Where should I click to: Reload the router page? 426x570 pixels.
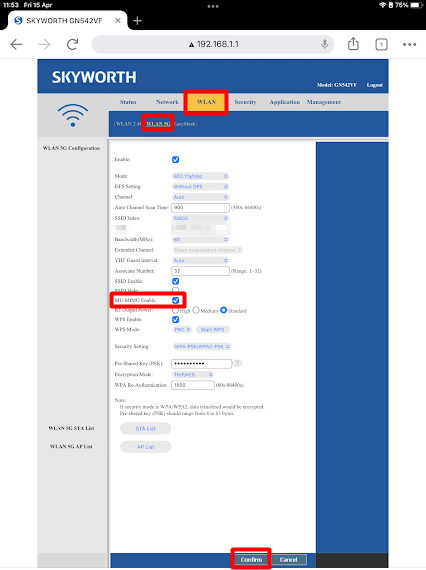(x=72, y=44)
